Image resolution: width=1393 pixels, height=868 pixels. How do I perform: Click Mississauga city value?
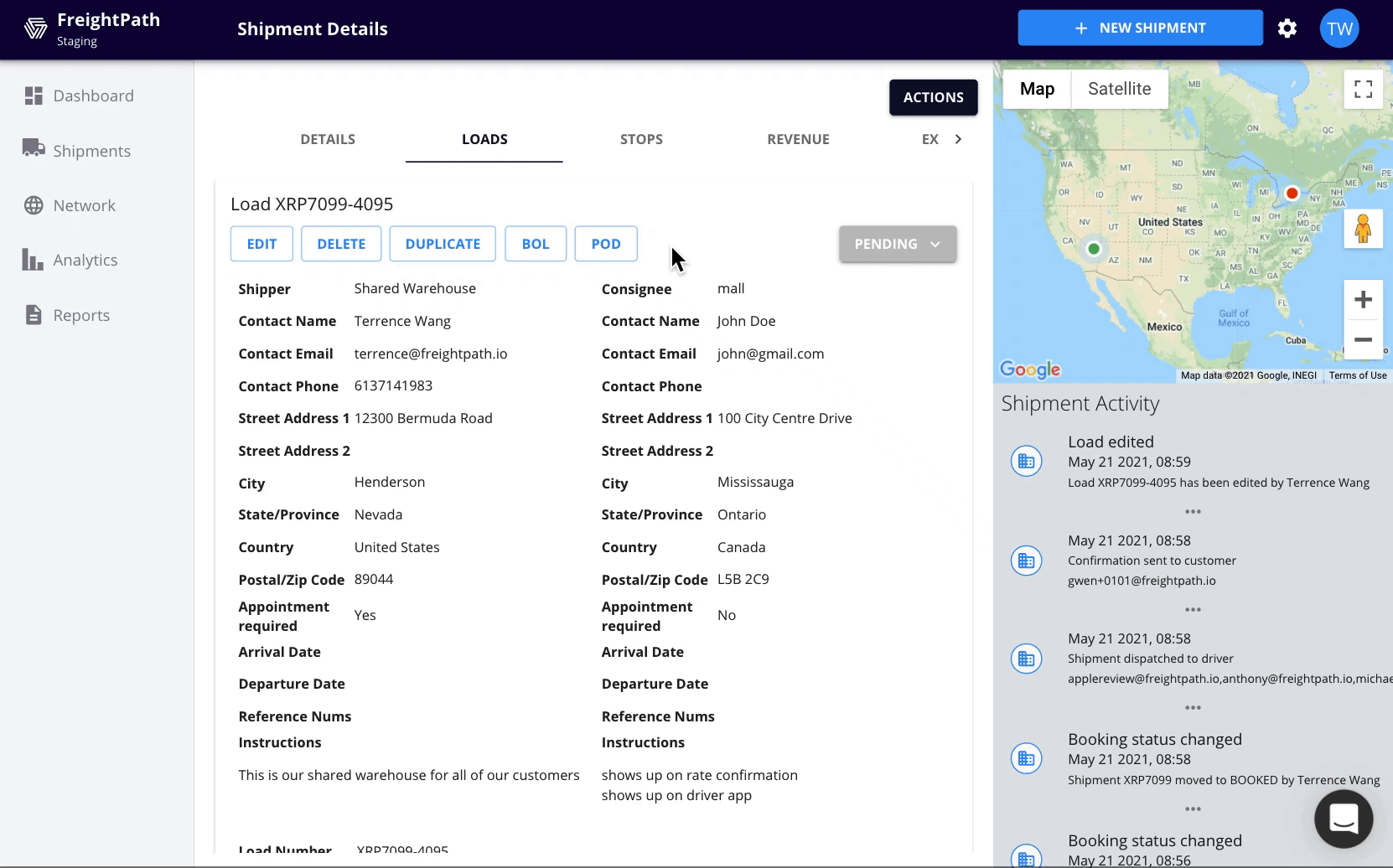pos(755,482)
